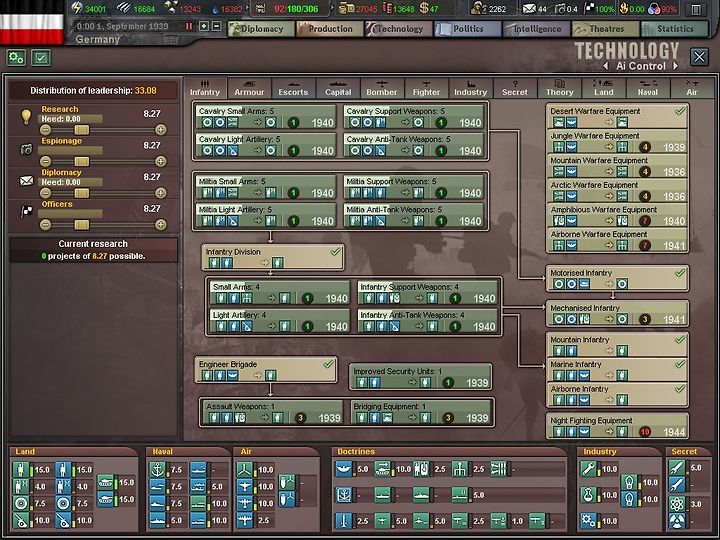Viewport: 720px width, 540px height.
Task: Click the Officers flag icon
Action: 27,212
